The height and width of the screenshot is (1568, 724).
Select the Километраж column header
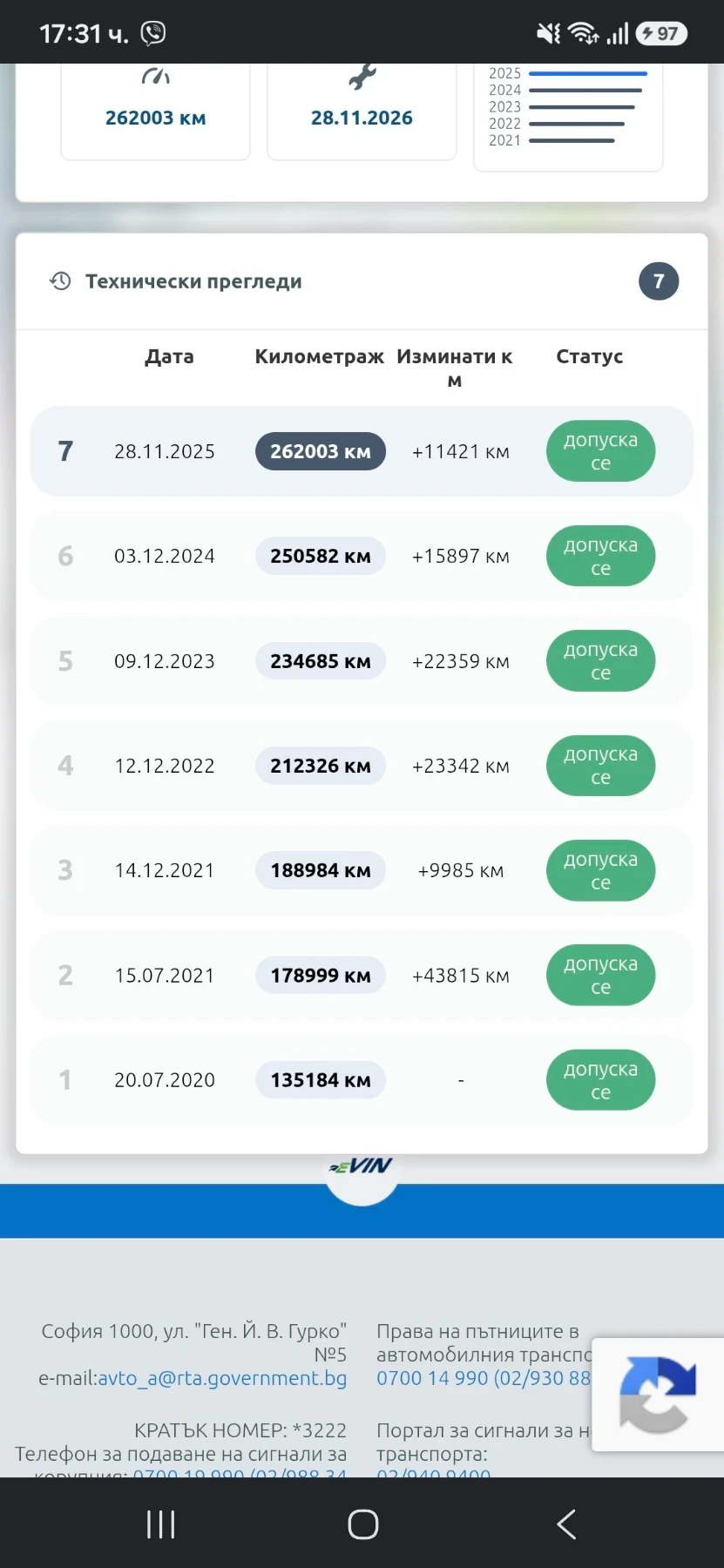pyautogui.click(x=320, y=356)
